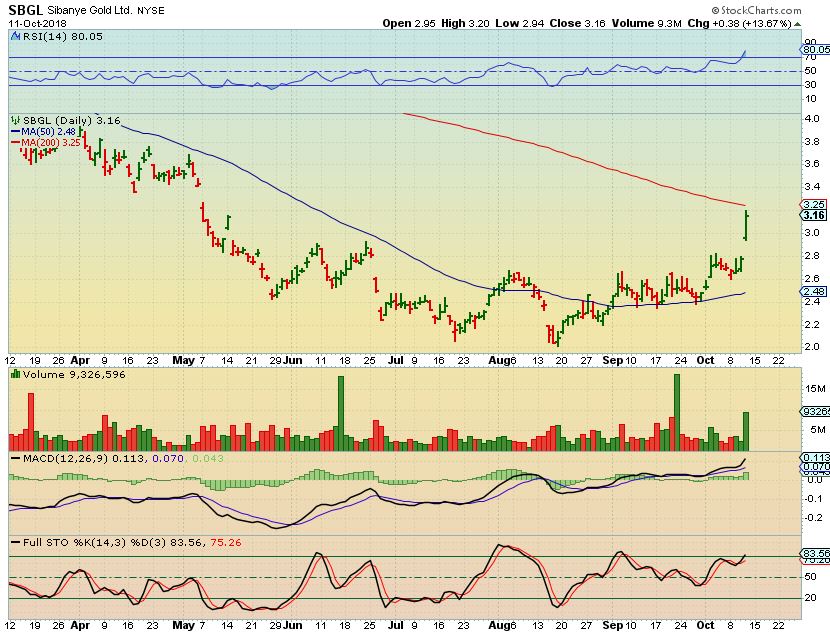Click the High 3.20 value

point(465,23)
